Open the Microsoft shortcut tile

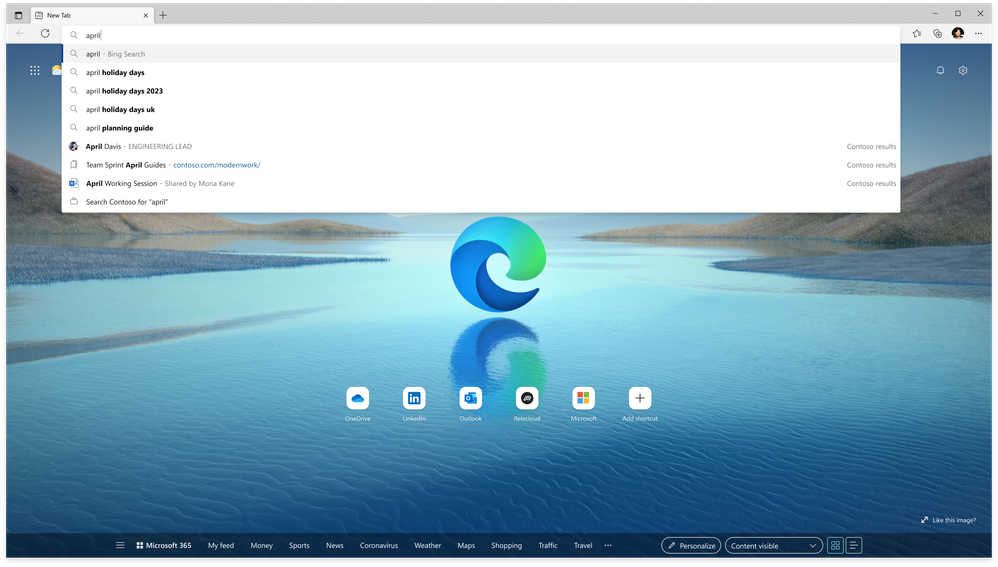coord(583,398)
